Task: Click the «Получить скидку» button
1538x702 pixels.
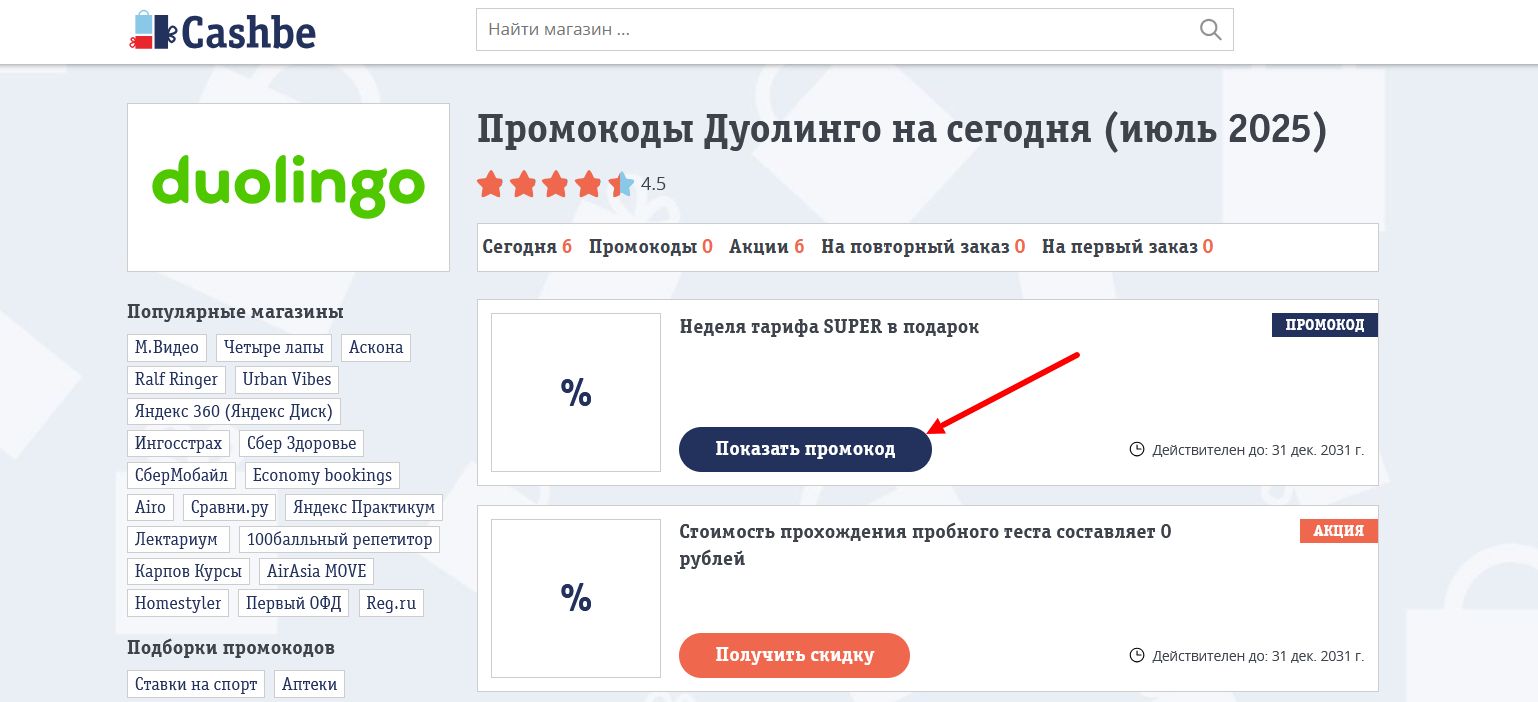Action: click(x=794, y=655)
